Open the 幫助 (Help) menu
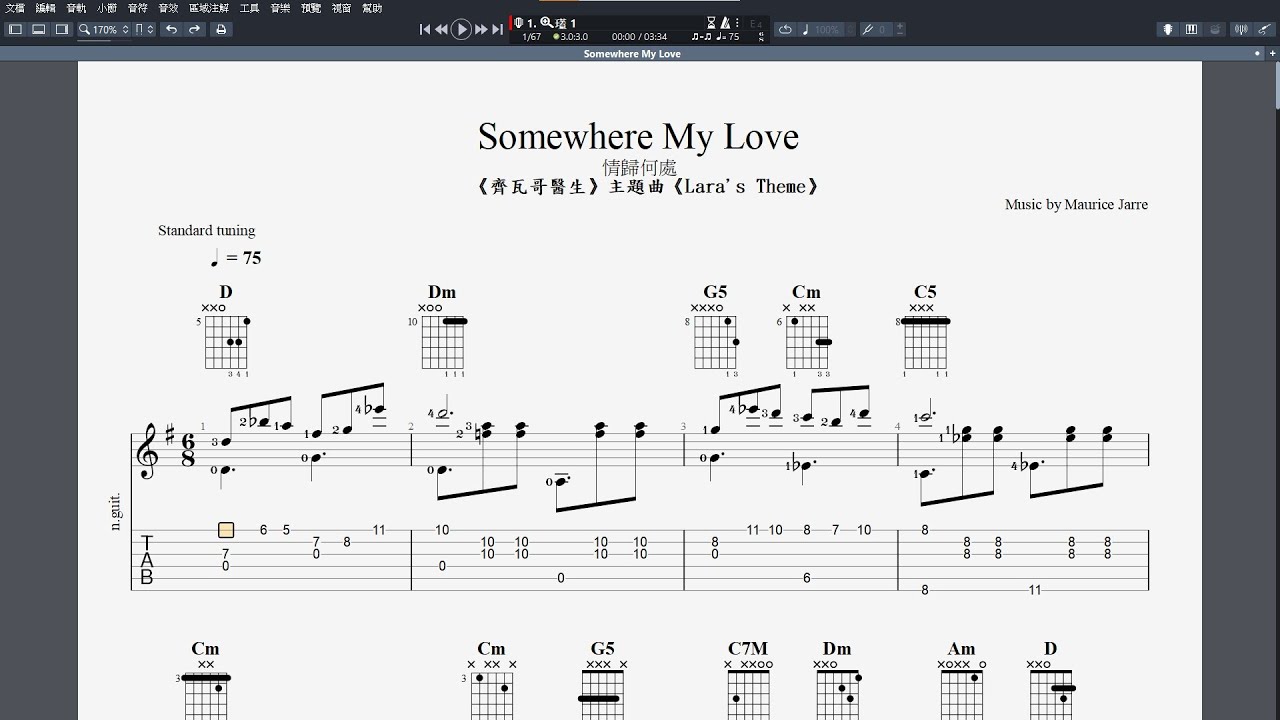Image resolution: width=1280 pixels, height=720 pixels. [372, 7]
